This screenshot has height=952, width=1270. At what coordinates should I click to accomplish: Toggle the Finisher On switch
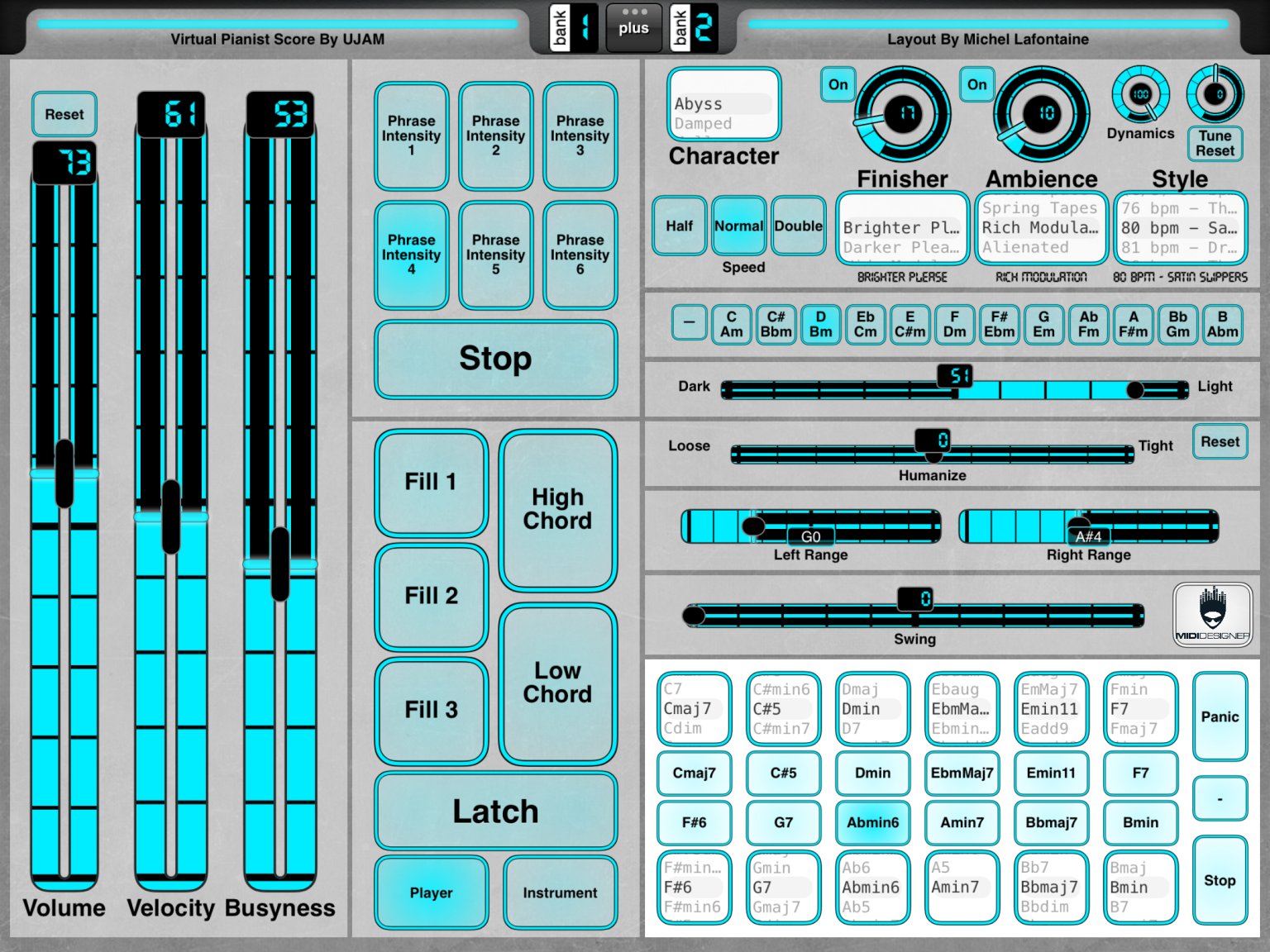click(x=838, y=84)
